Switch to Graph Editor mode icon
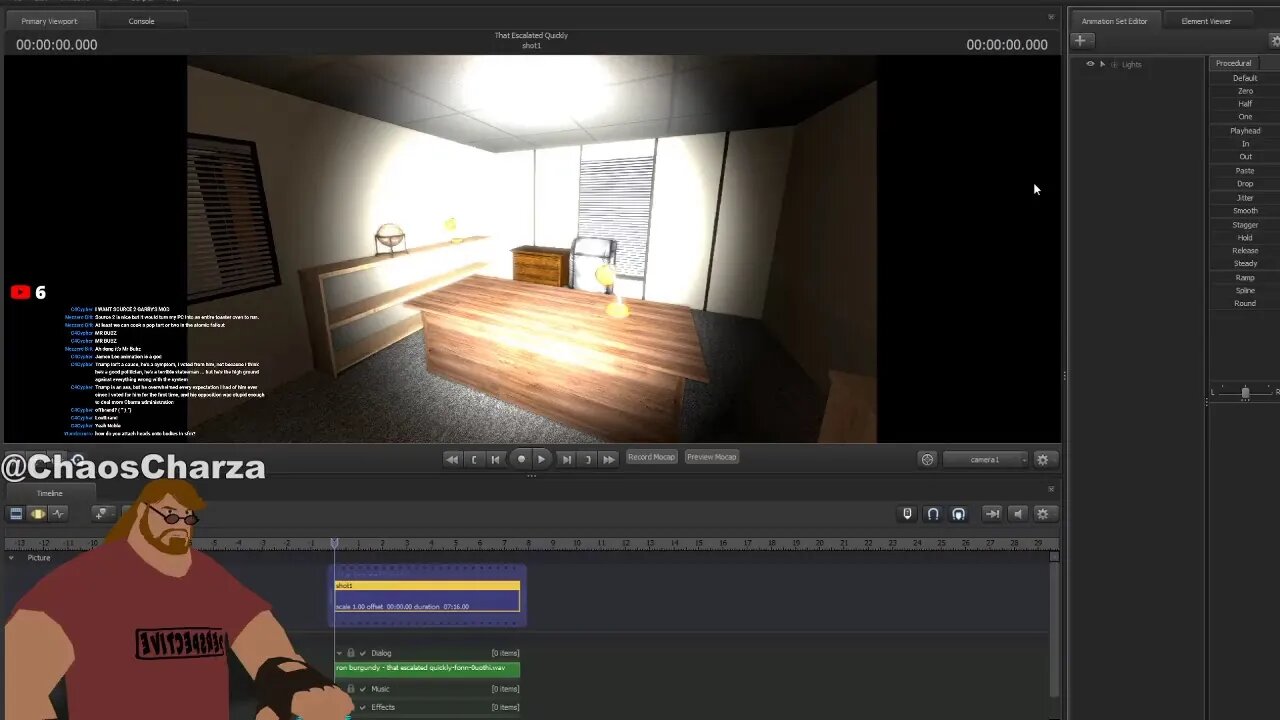 pos(58,513)
